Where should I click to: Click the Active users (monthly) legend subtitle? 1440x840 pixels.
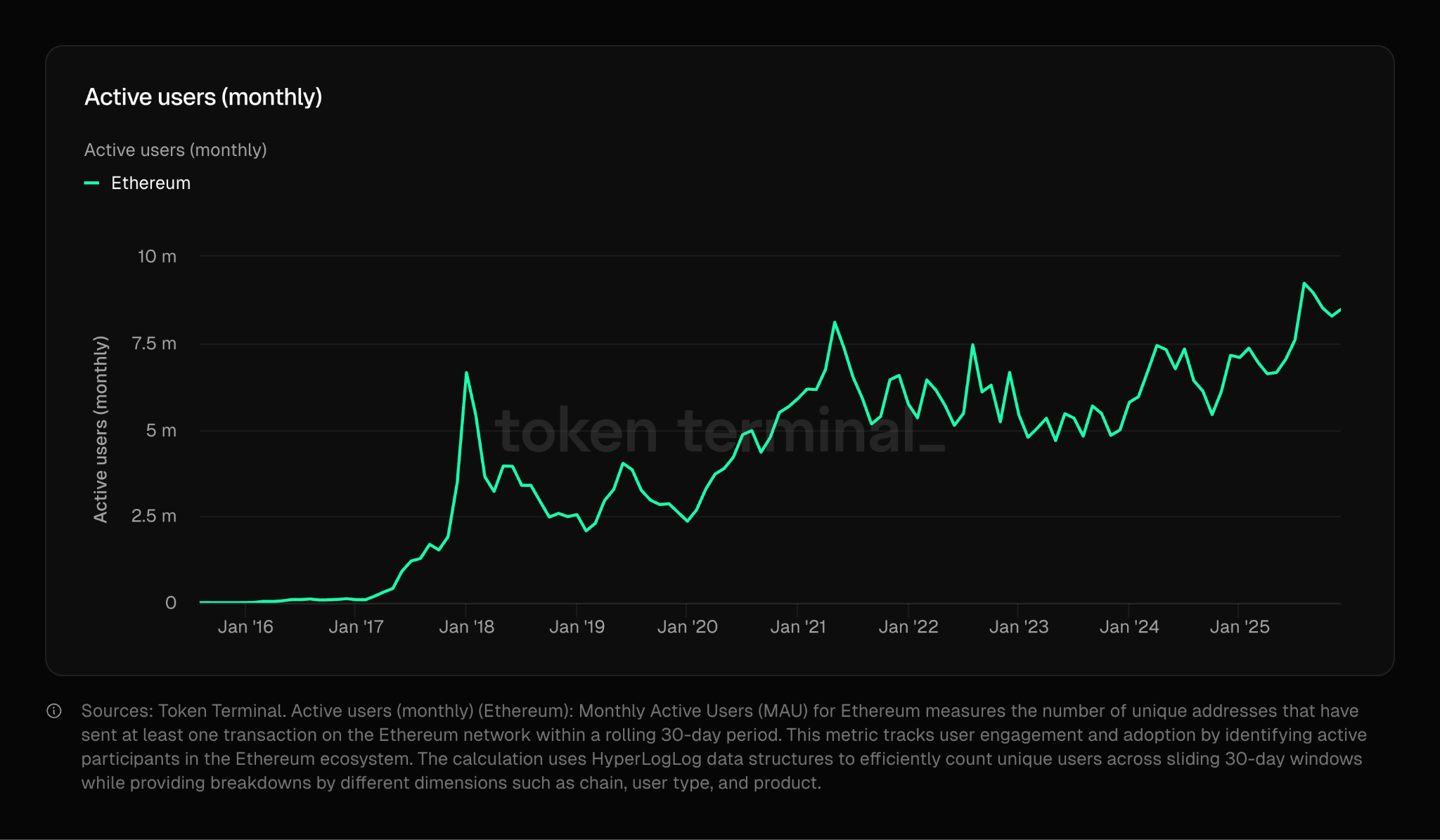[x=175, y=150]
